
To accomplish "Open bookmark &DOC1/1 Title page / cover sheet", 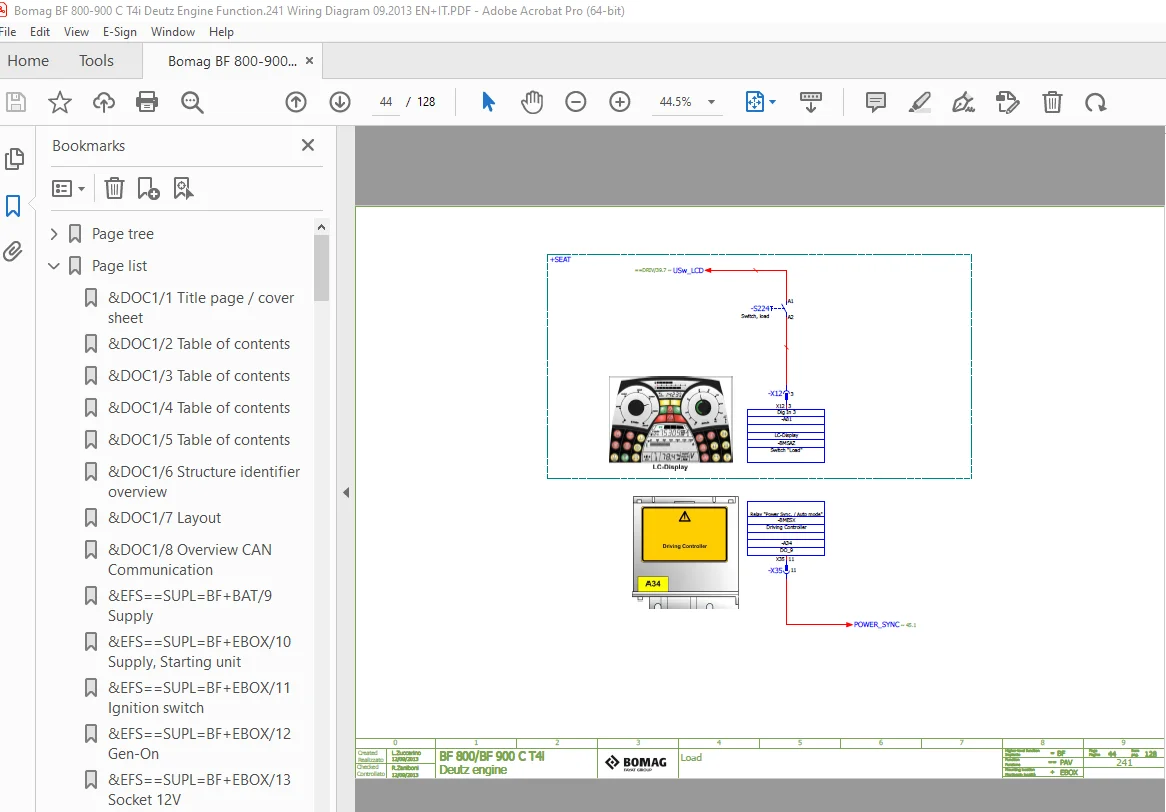I will pos(201,308).
